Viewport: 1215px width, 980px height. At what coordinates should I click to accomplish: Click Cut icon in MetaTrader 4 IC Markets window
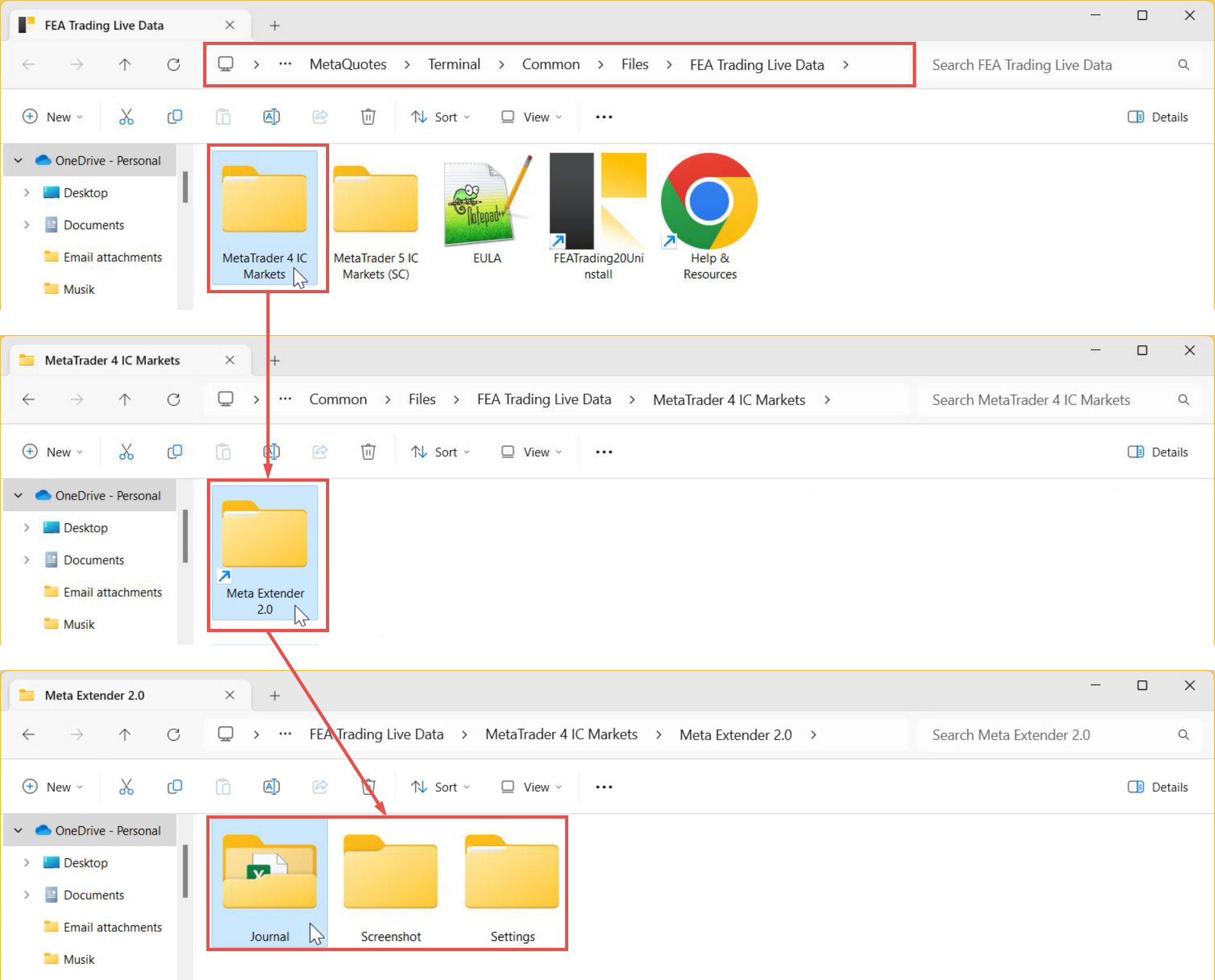(126, 451)
